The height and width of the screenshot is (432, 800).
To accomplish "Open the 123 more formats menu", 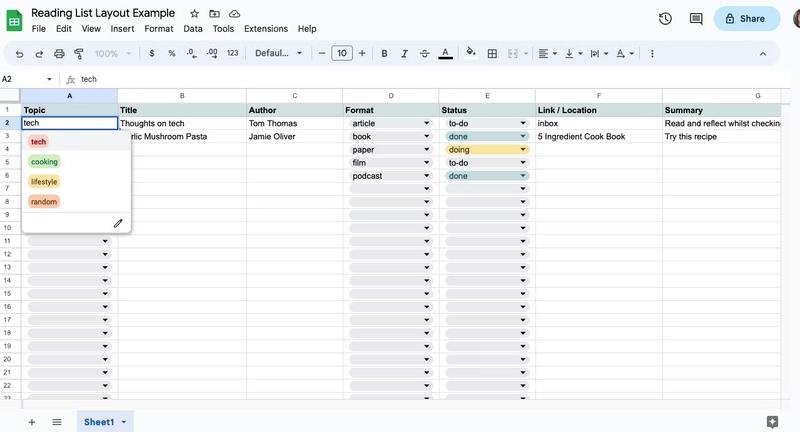I will [233, 53].
